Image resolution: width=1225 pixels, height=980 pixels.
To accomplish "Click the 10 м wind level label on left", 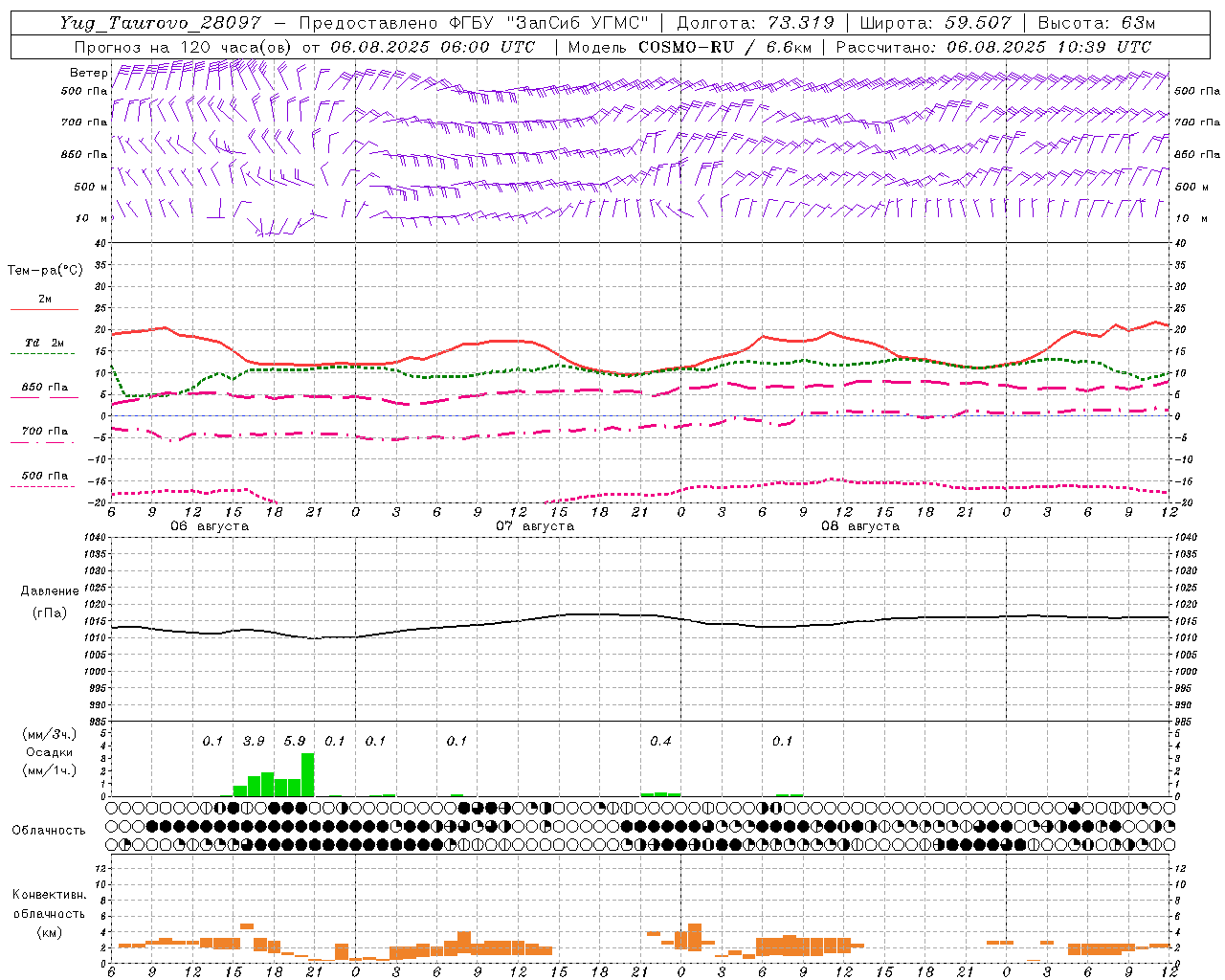I will click(93, 218).
